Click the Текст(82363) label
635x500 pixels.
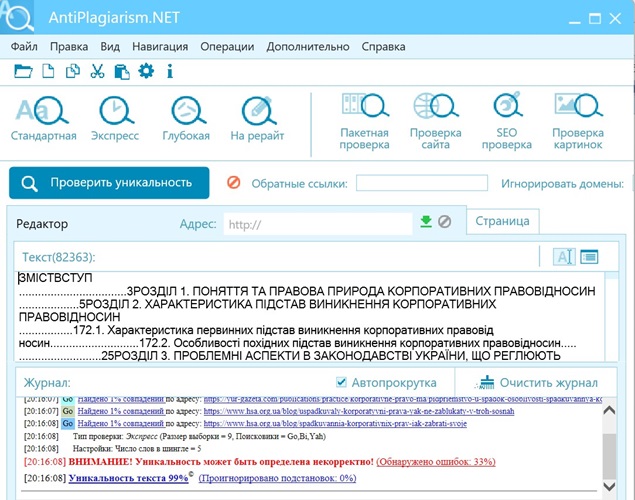click(59, 257)
